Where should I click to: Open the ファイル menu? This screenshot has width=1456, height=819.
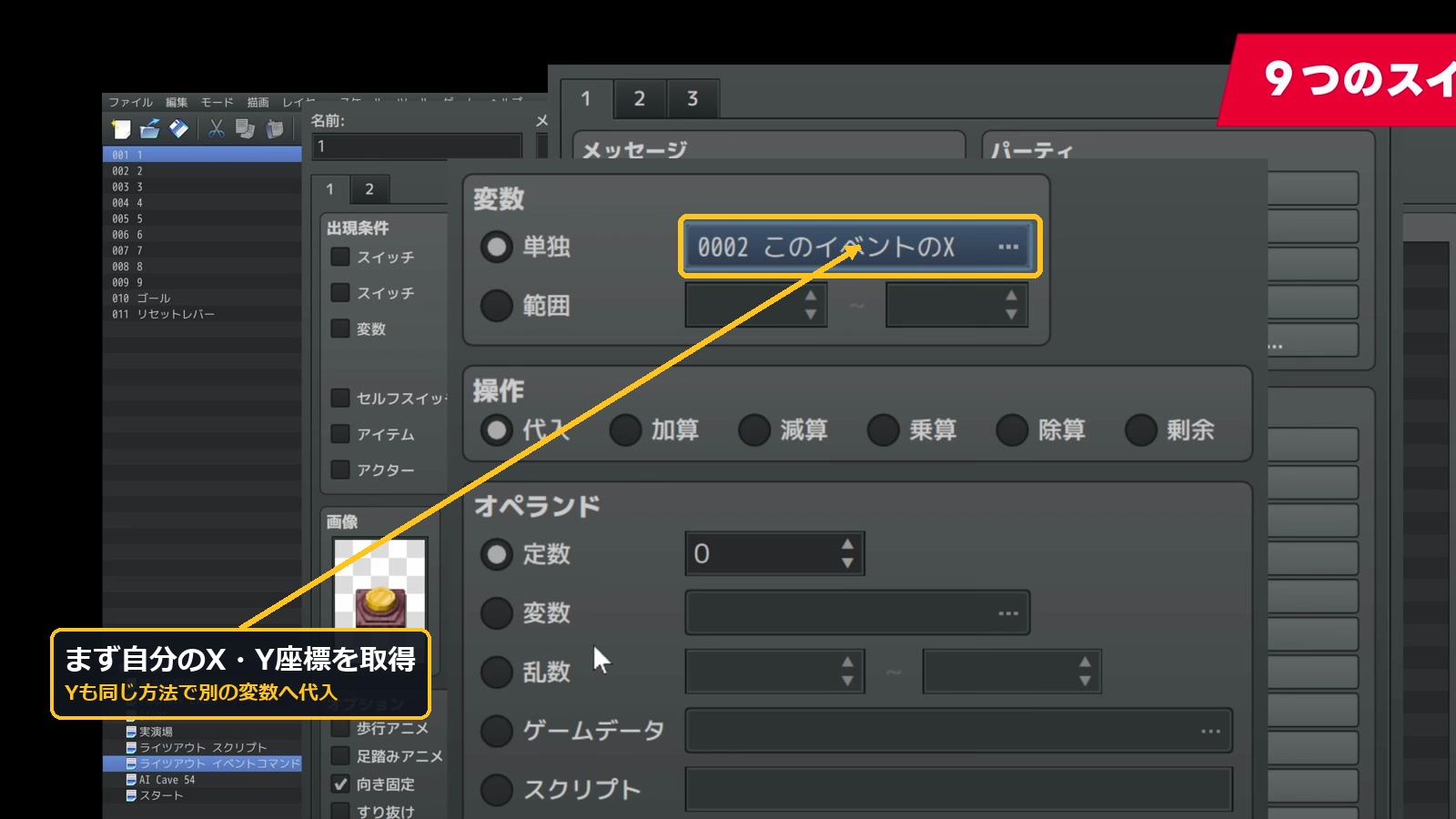tap(131, 102)
